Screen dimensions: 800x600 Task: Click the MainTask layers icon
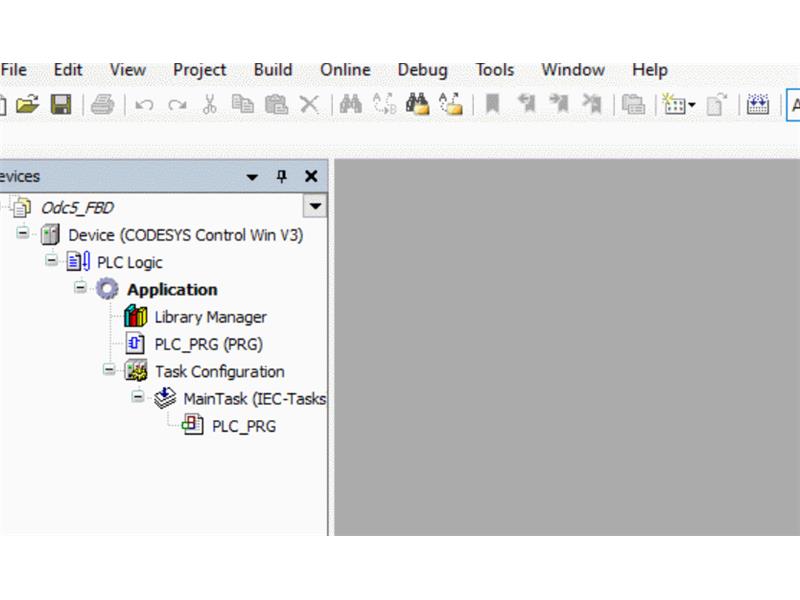point(165,398)
